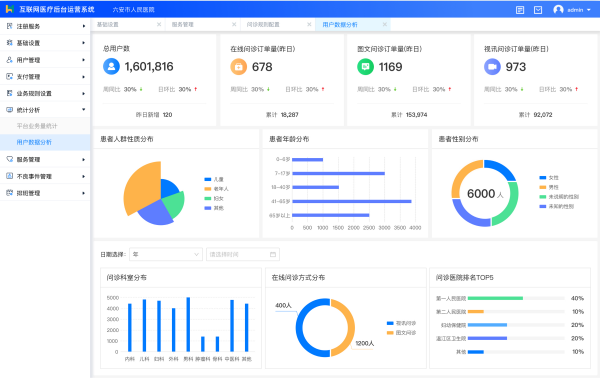Click the 请选择时间 date input field
Viewport: 600px width, 378px height.
(243, 254)
